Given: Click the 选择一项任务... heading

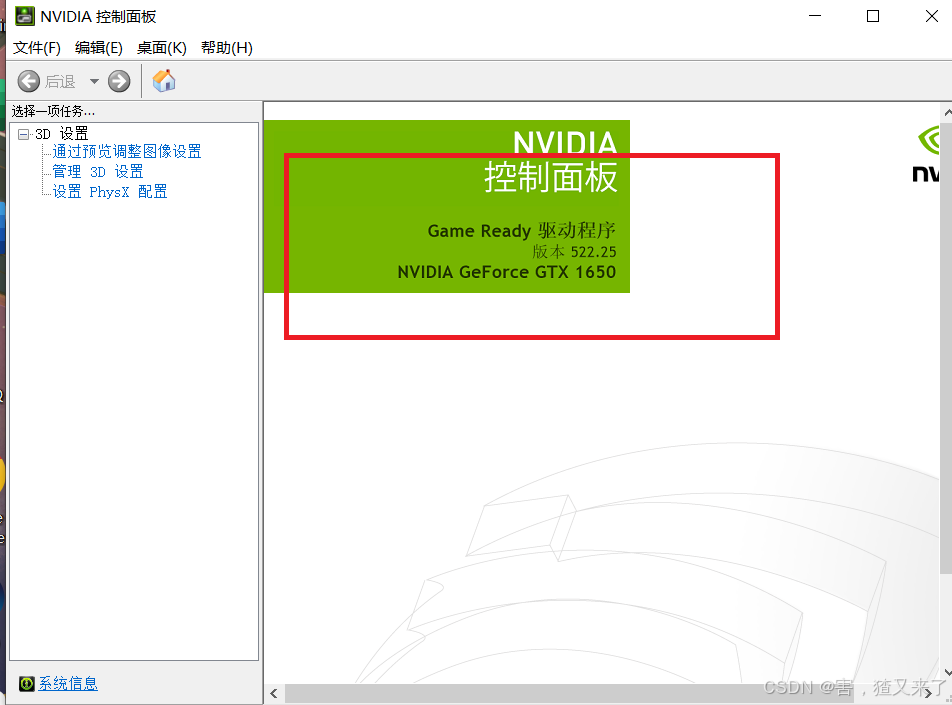Looking at the screenshot, I should [x=53, y=111].
